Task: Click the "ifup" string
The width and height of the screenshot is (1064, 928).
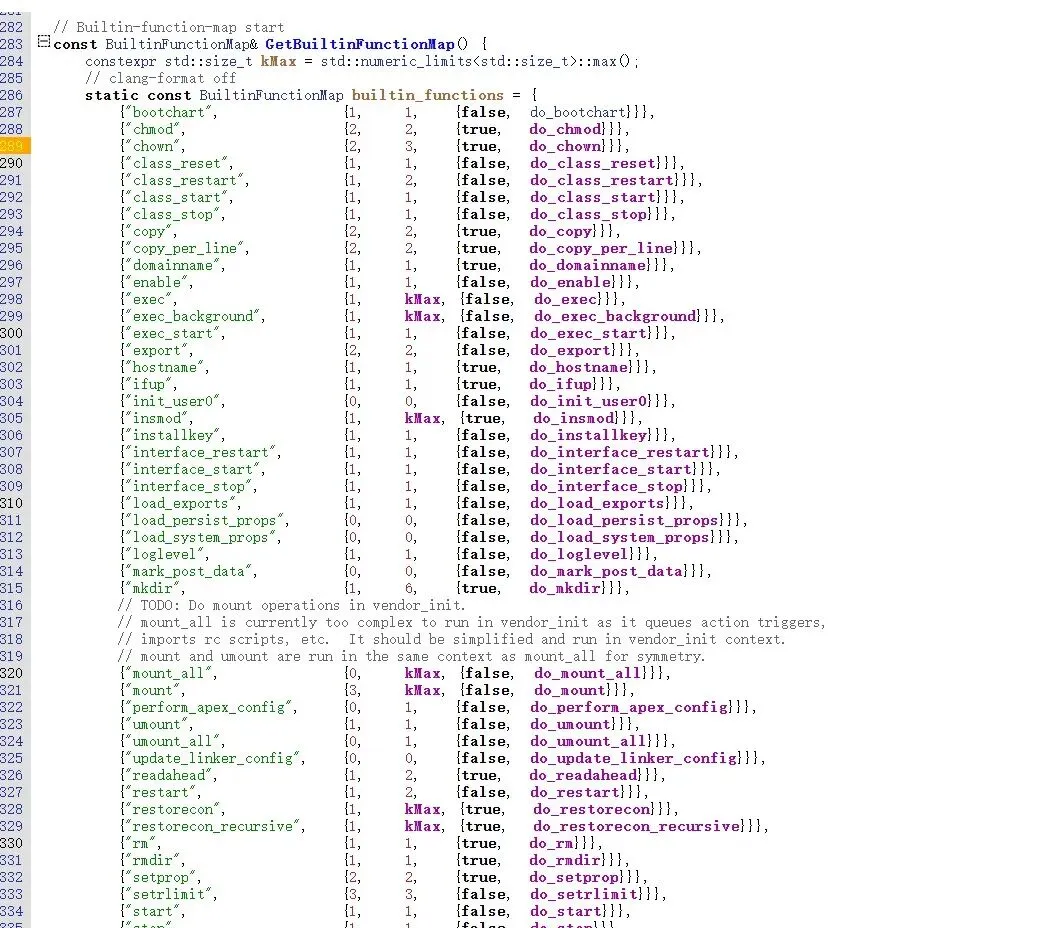Action: [149, 384]
